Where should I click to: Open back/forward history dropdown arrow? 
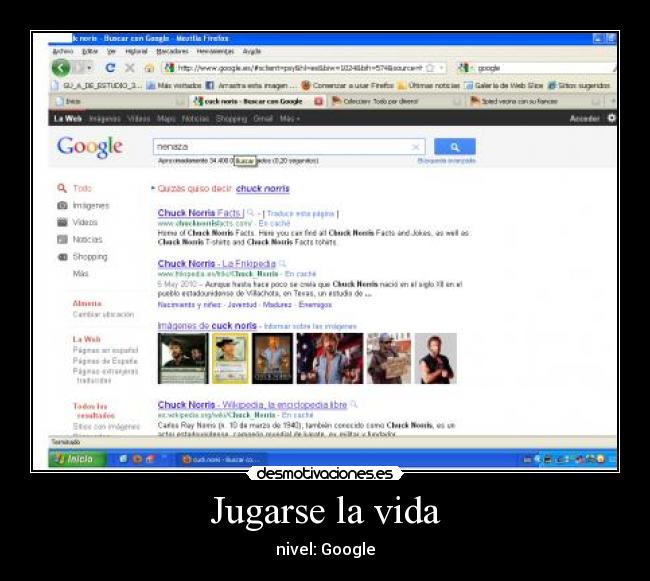coord(89,68)
